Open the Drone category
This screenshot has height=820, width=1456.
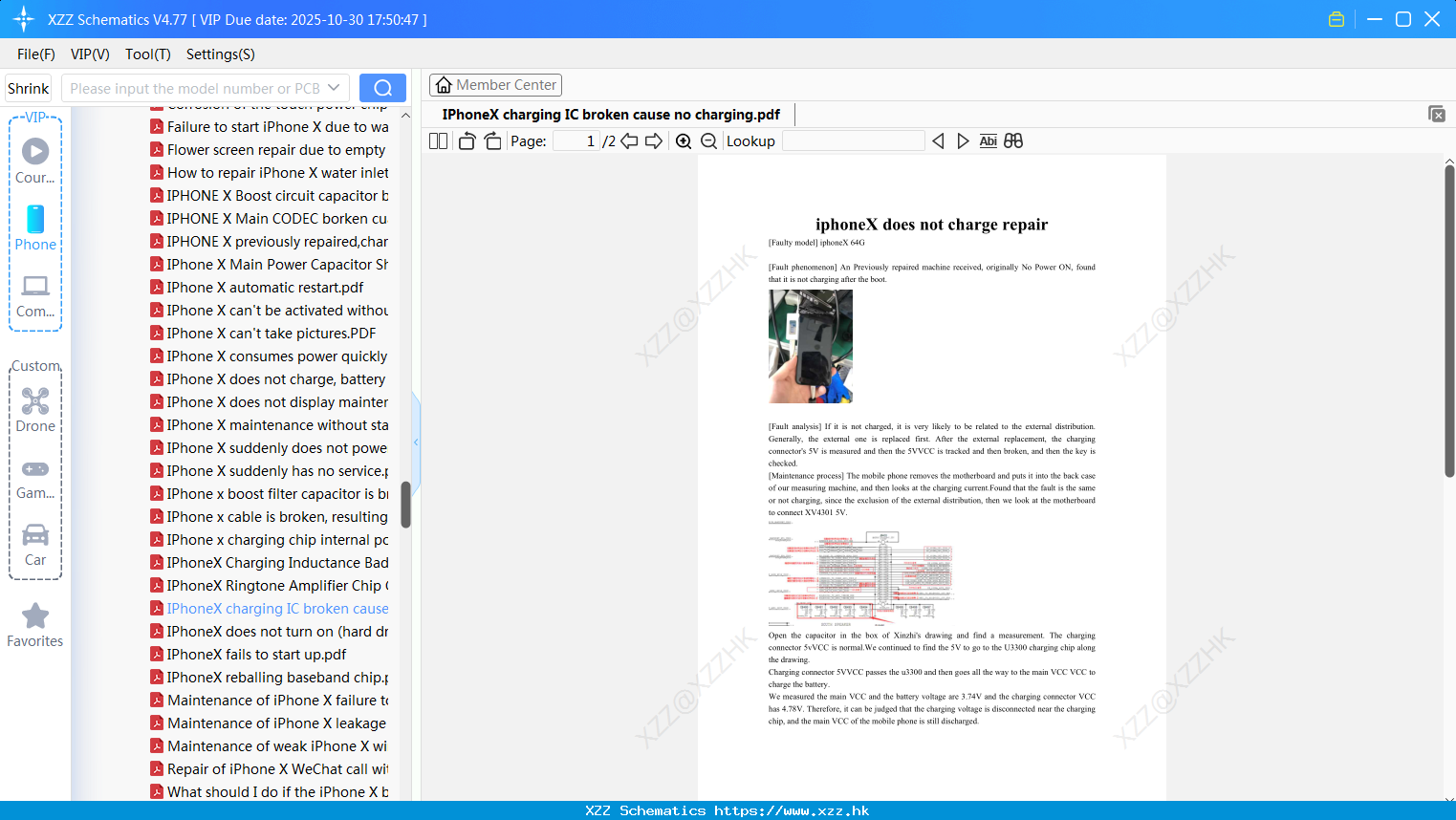(35, 410)
